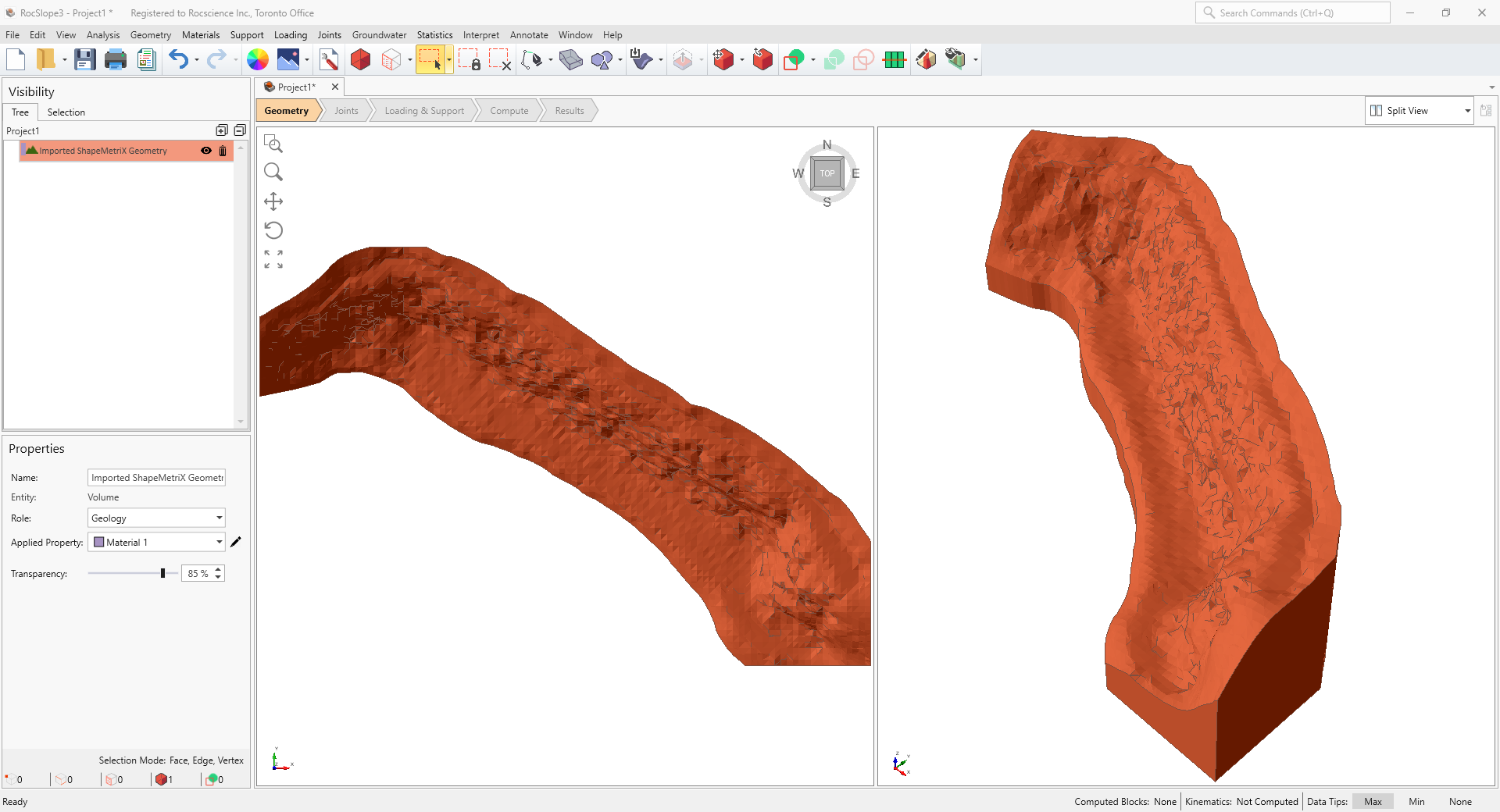Switch to the Selection tab
The image size is (1500, 812).
66,112
